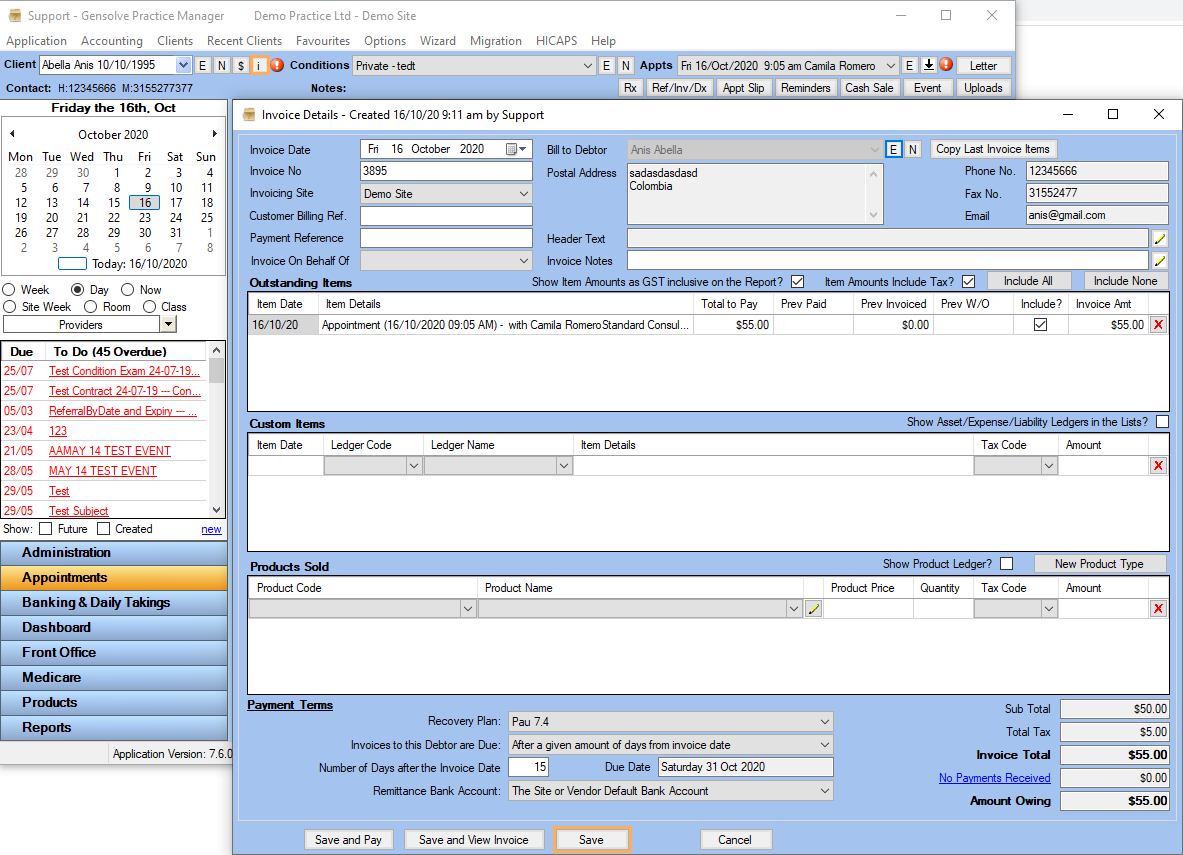Select the Week radio button
The image size is (1183, 855).
[10, 290]
